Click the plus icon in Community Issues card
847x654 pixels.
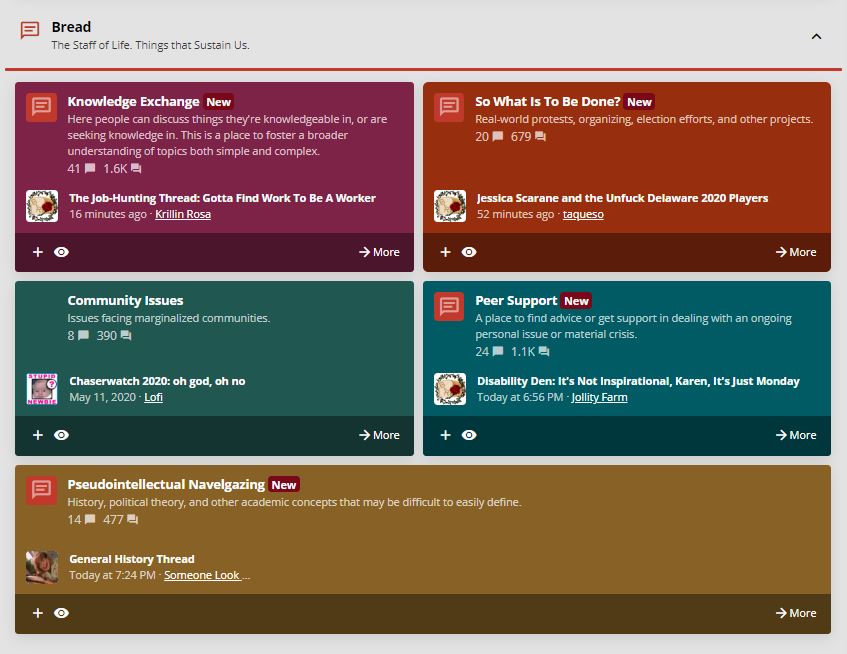click(x=38, y=435)
